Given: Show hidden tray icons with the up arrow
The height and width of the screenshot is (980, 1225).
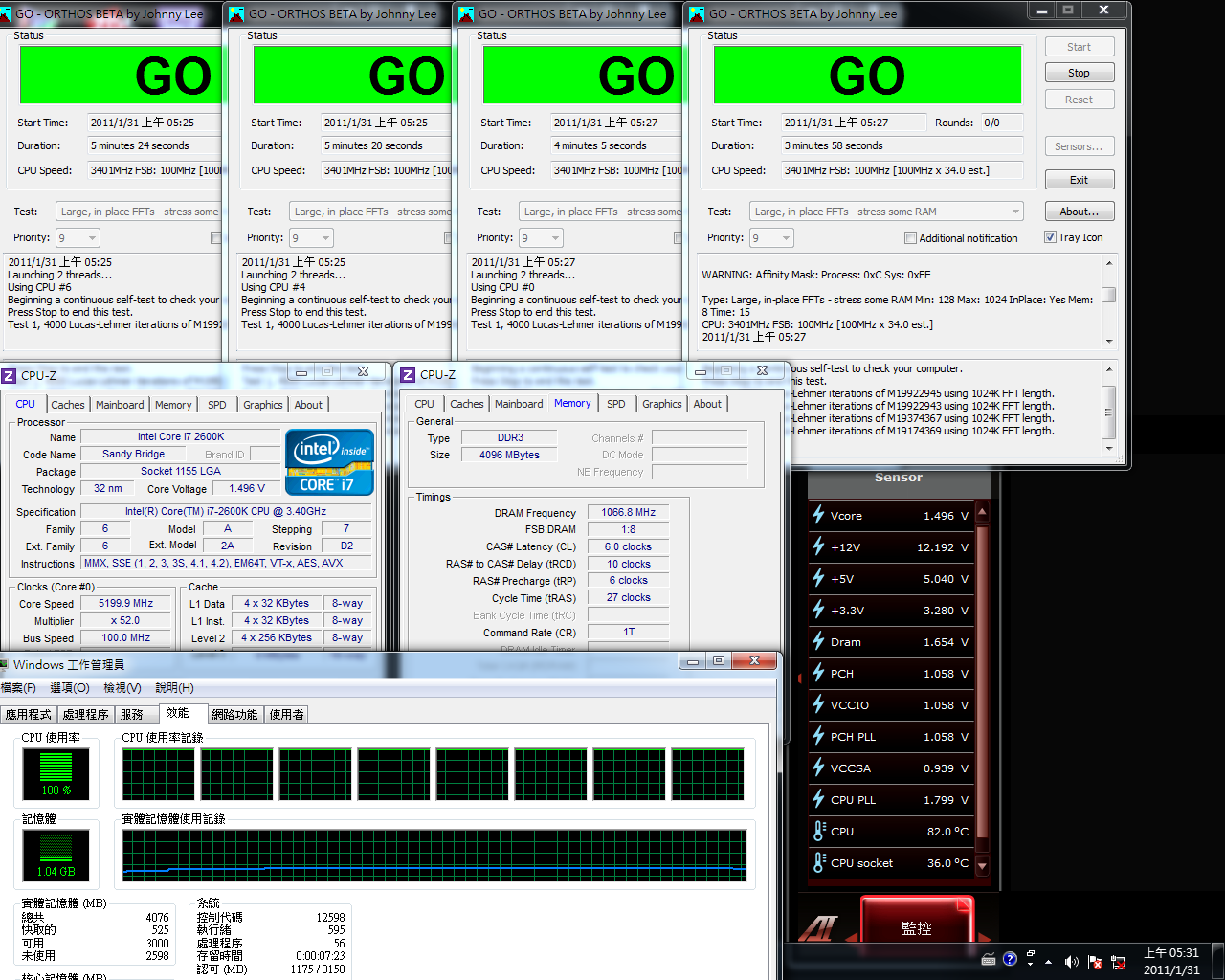Looking at the screenshot, I should coord(1049,962).
